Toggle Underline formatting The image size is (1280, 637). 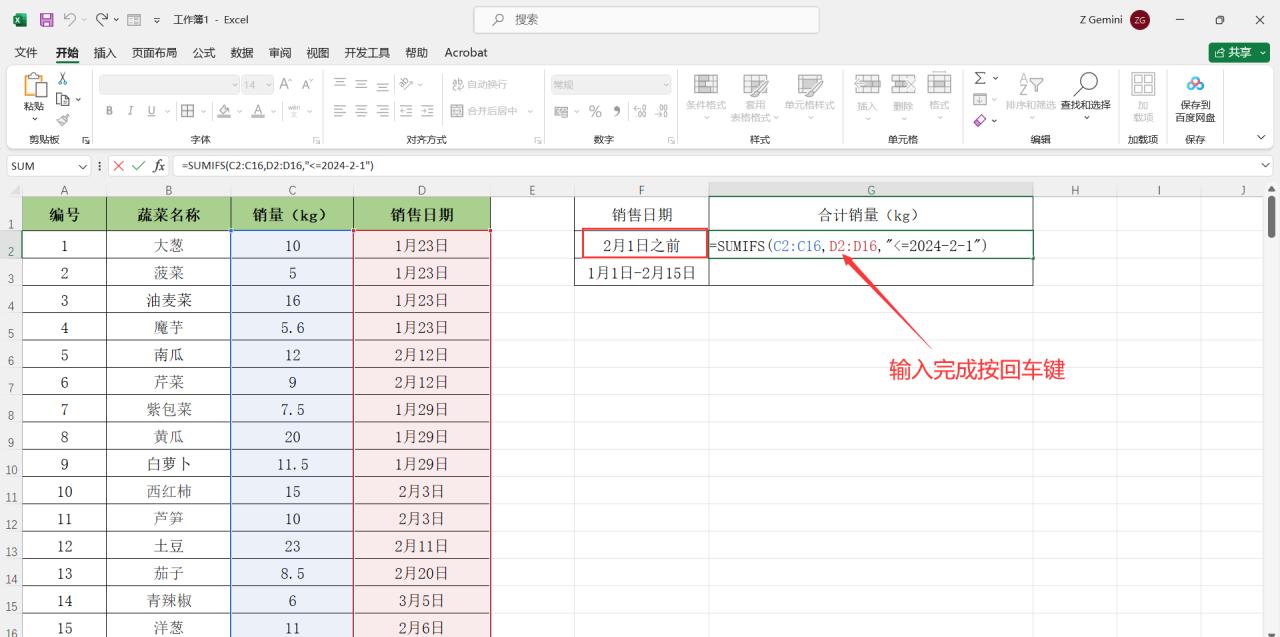pos(151,111)
